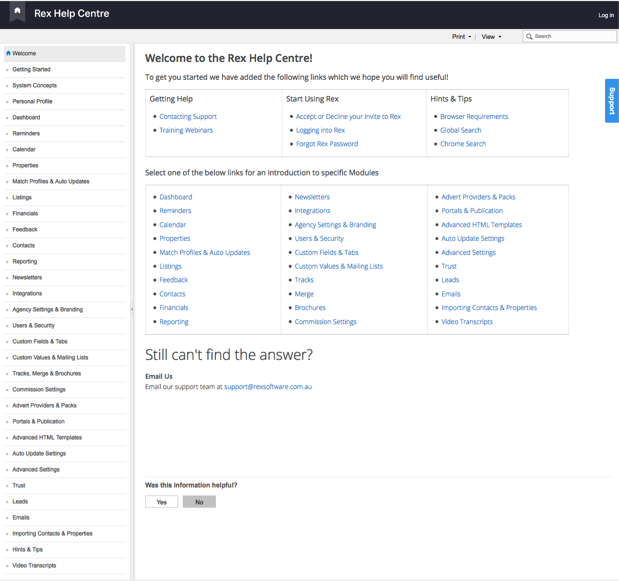Screen dimensions: 619x581
Task: Click the search magnifier icon
Action: click(x=529, y=36)
